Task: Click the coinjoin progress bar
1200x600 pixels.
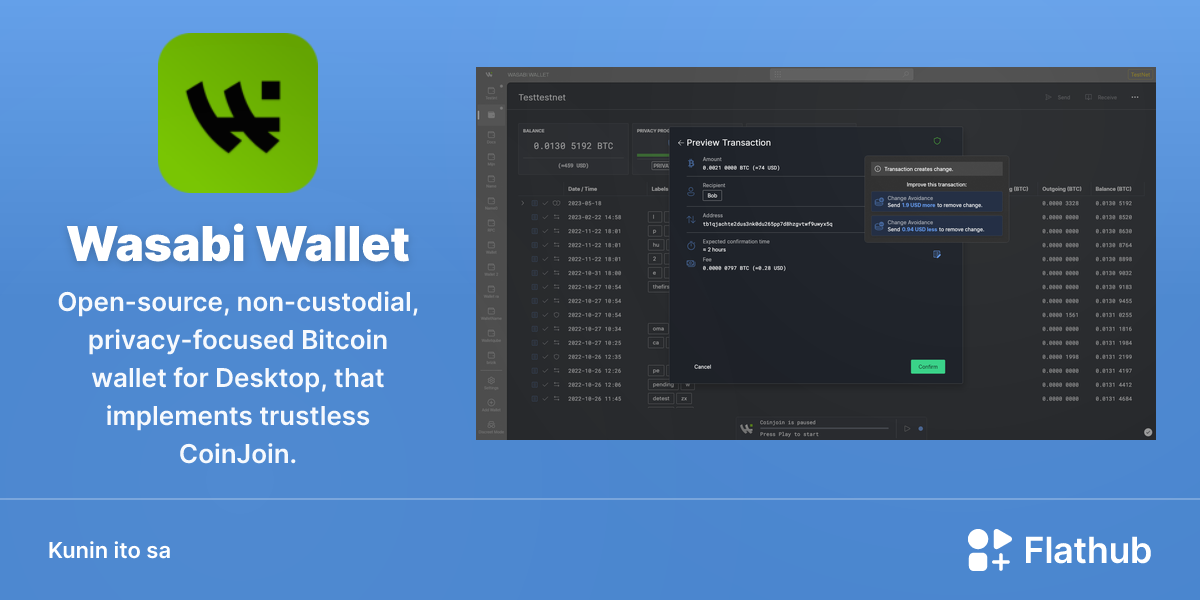Action: coord(824,428)
